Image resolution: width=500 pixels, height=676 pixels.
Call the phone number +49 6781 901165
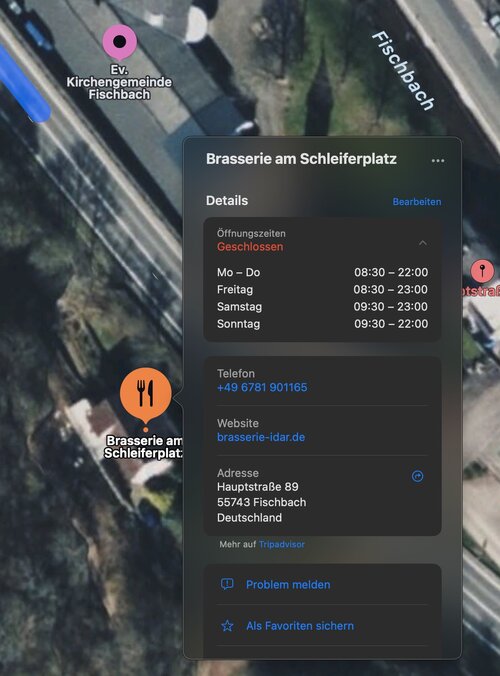pos(262,387)
